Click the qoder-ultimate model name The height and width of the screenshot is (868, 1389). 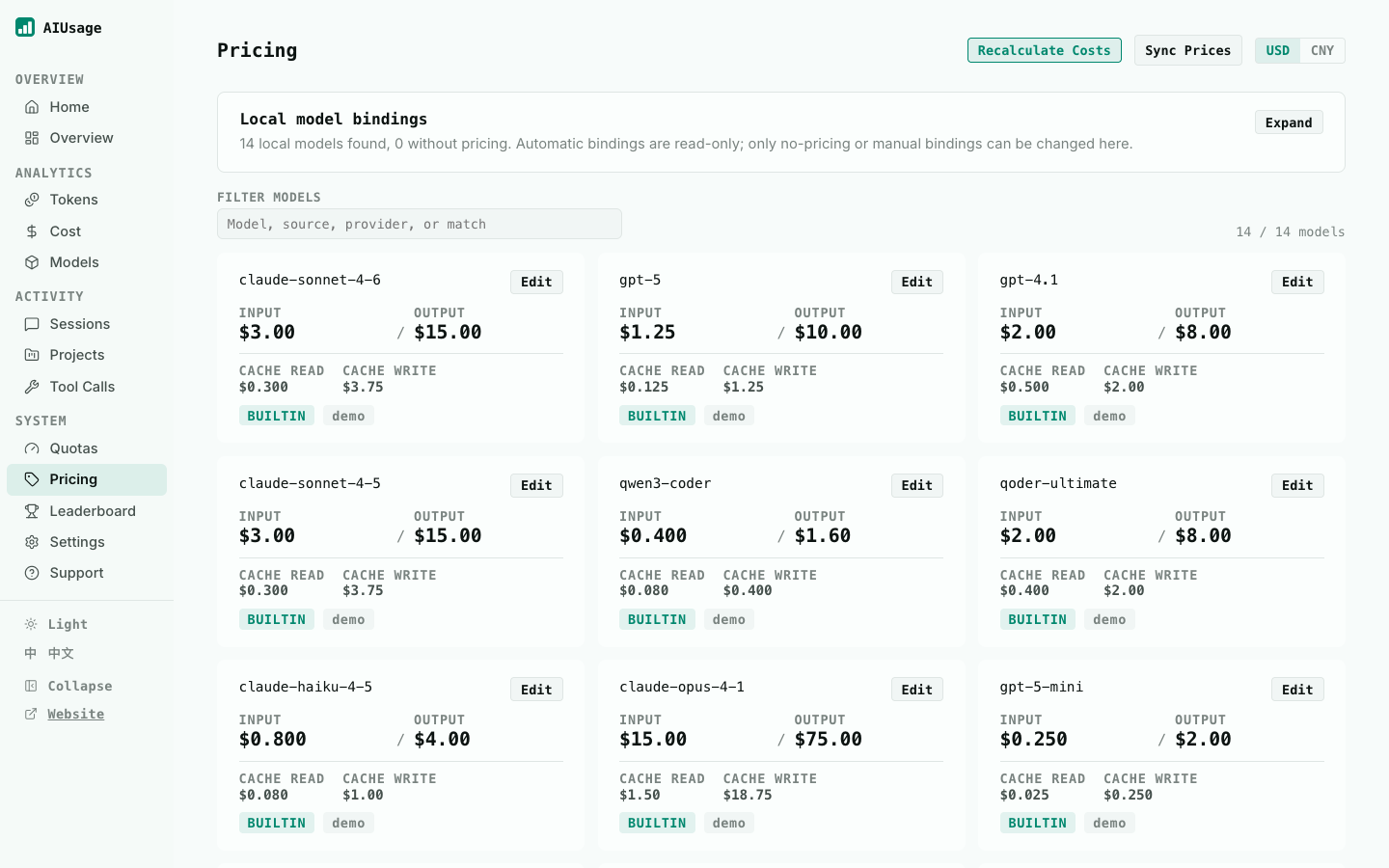[x=1058, y=483]
